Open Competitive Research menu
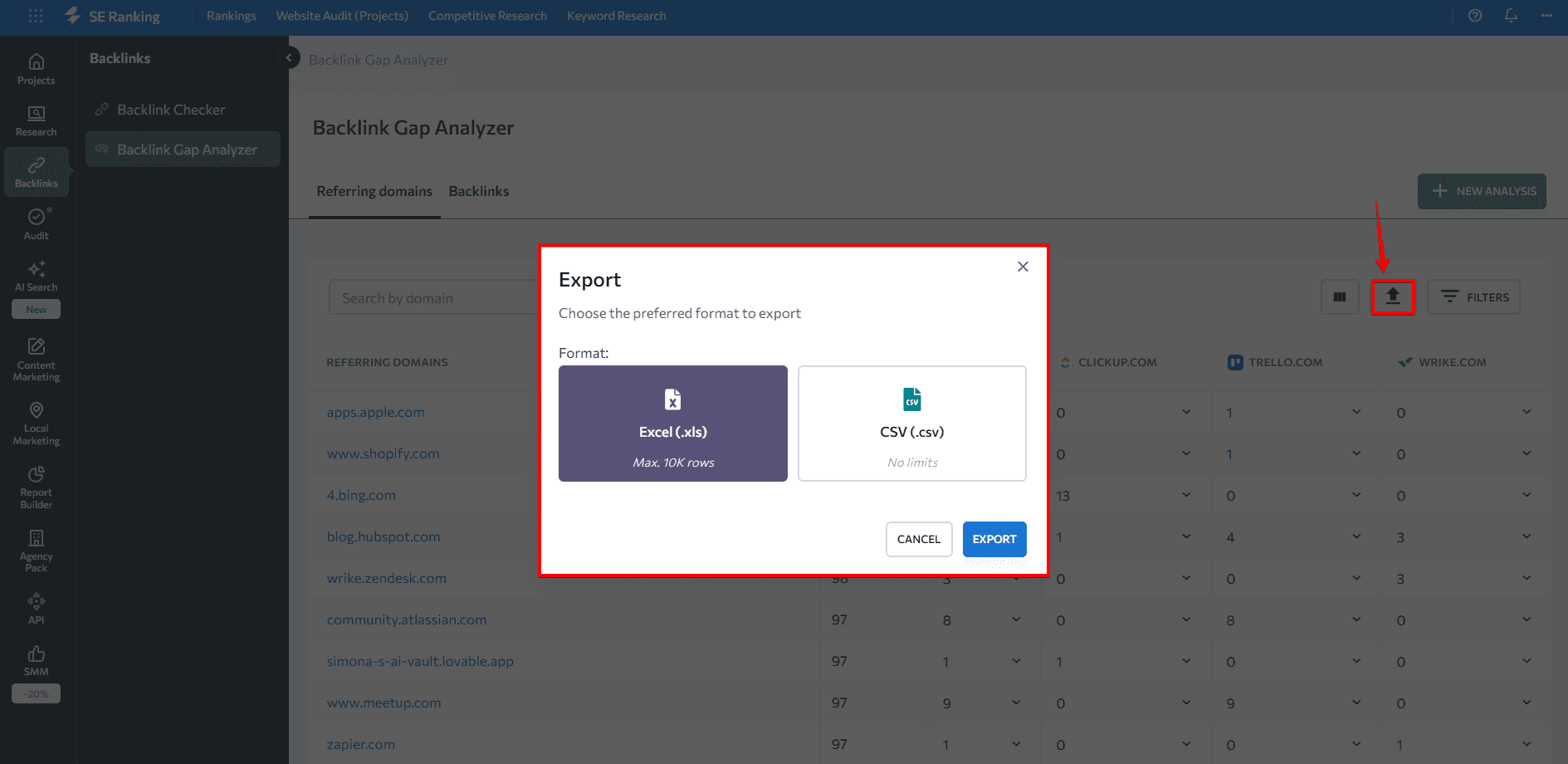The width and height of the screenshot is (1568, 764). pyautogui.click(x=487, y=16)
